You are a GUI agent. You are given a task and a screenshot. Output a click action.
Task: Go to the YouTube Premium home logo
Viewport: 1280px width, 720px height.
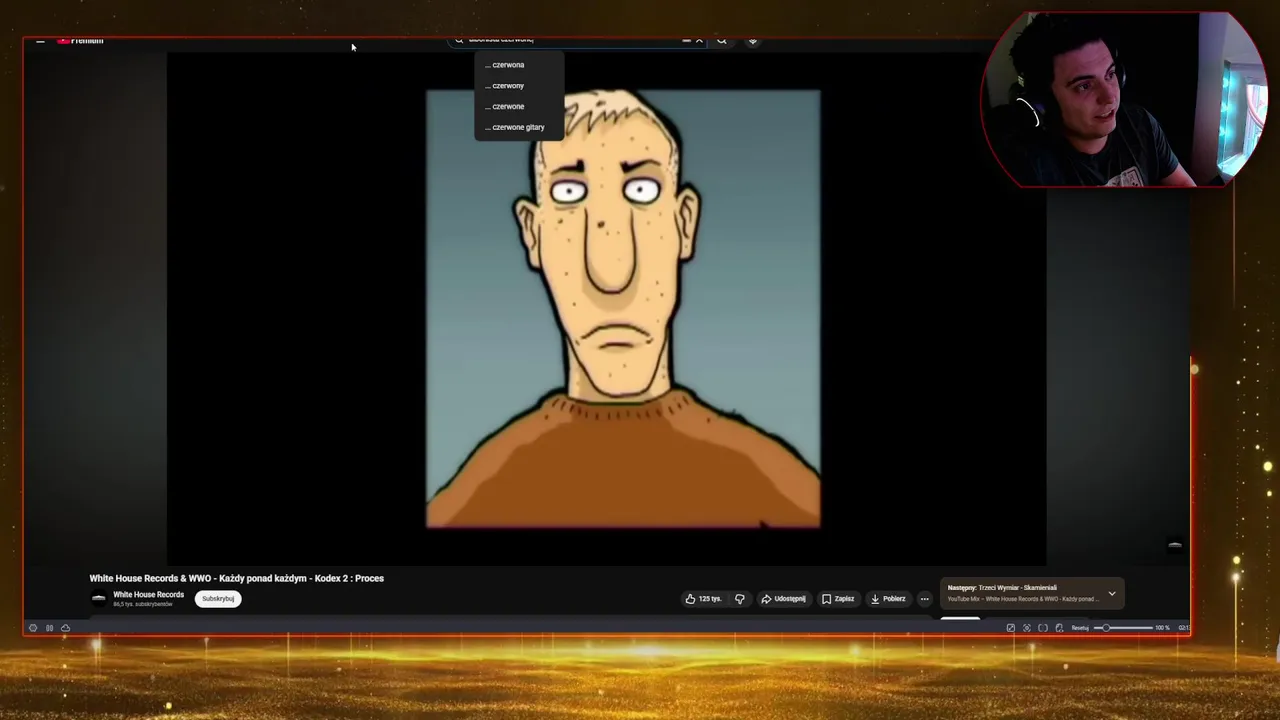tap(80, 41)
